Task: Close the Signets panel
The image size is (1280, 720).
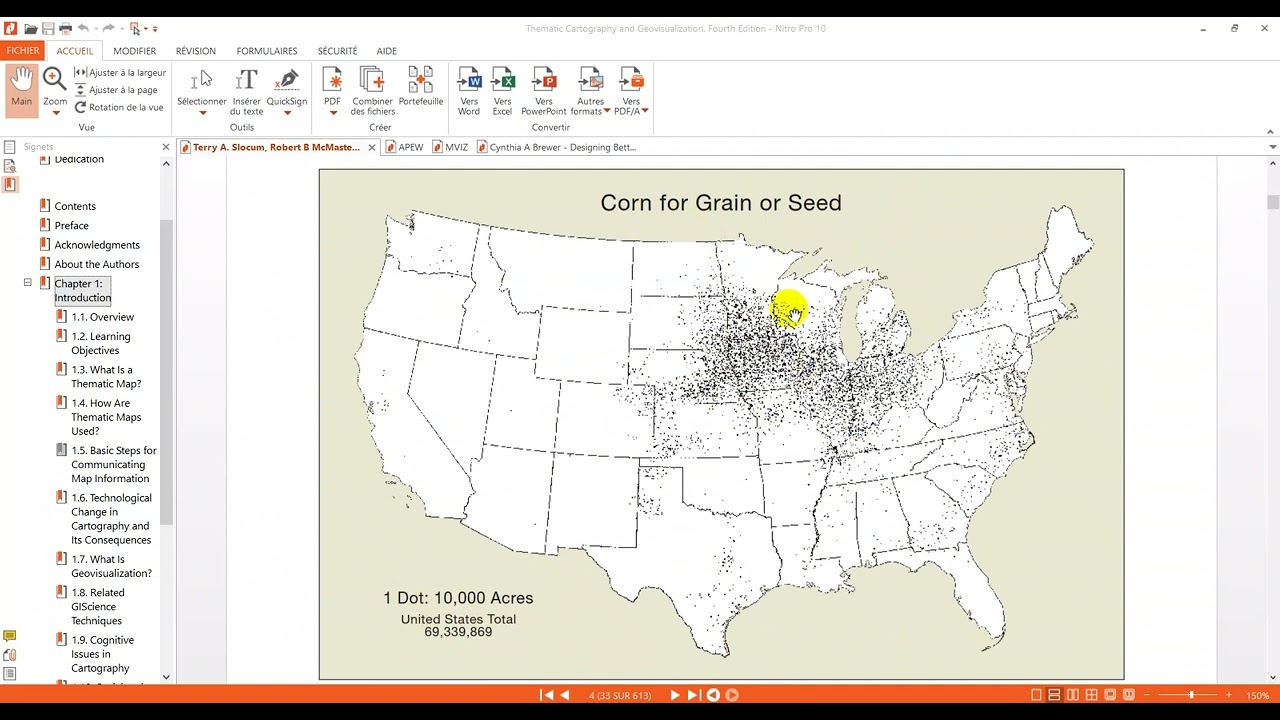Action: [166, 147]
